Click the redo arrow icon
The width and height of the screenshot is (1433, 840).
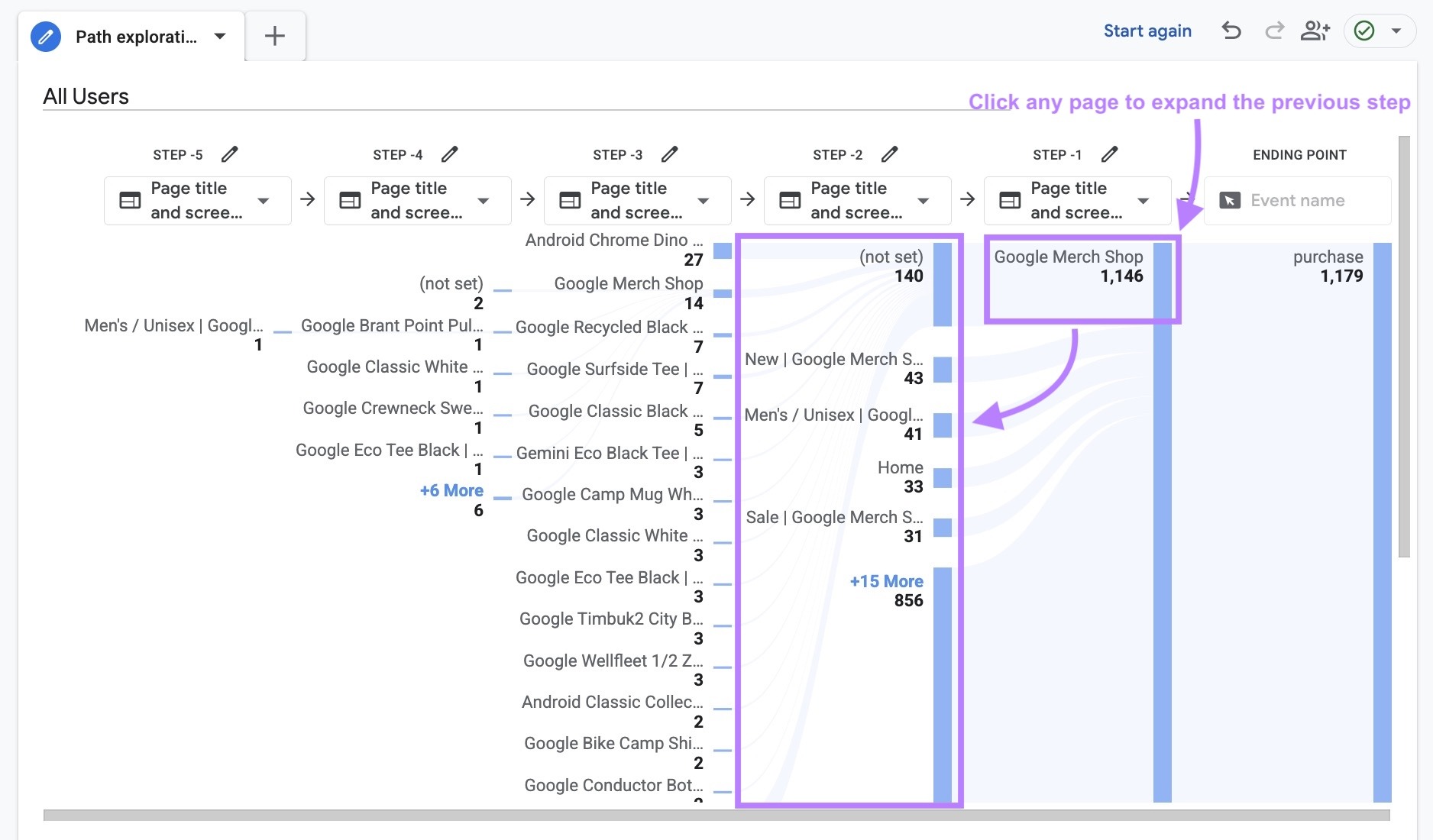[1274, 31]
